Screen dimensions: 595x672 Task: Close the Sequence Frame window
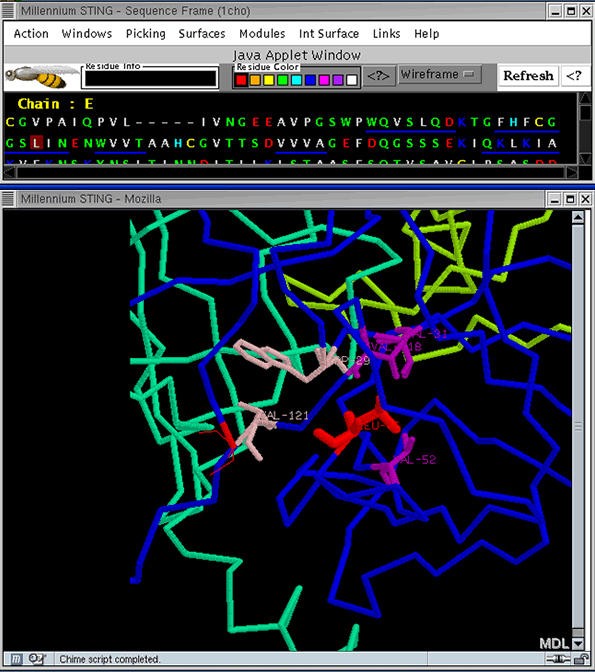pos(586,11)
